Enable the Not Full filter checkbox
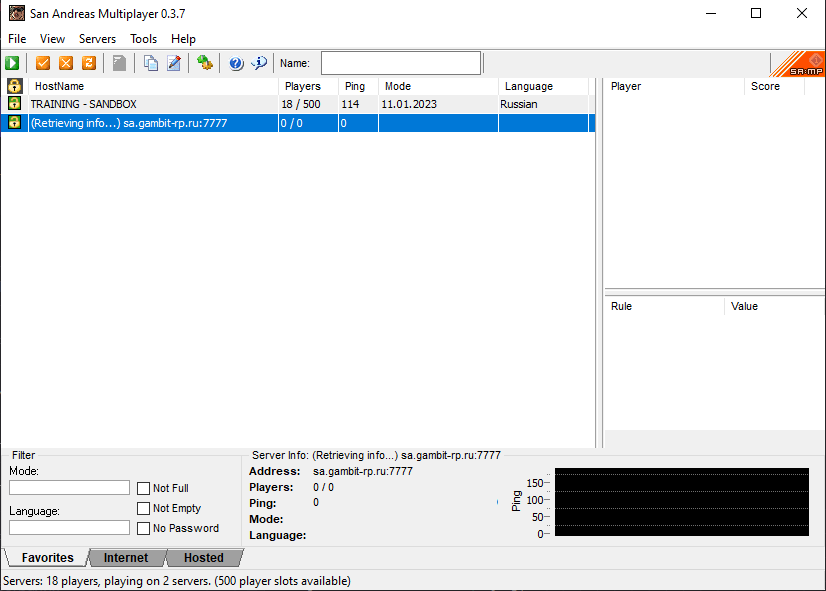Image resolution: width=826 pixels, height=591 pixels. tap(144, 488)
